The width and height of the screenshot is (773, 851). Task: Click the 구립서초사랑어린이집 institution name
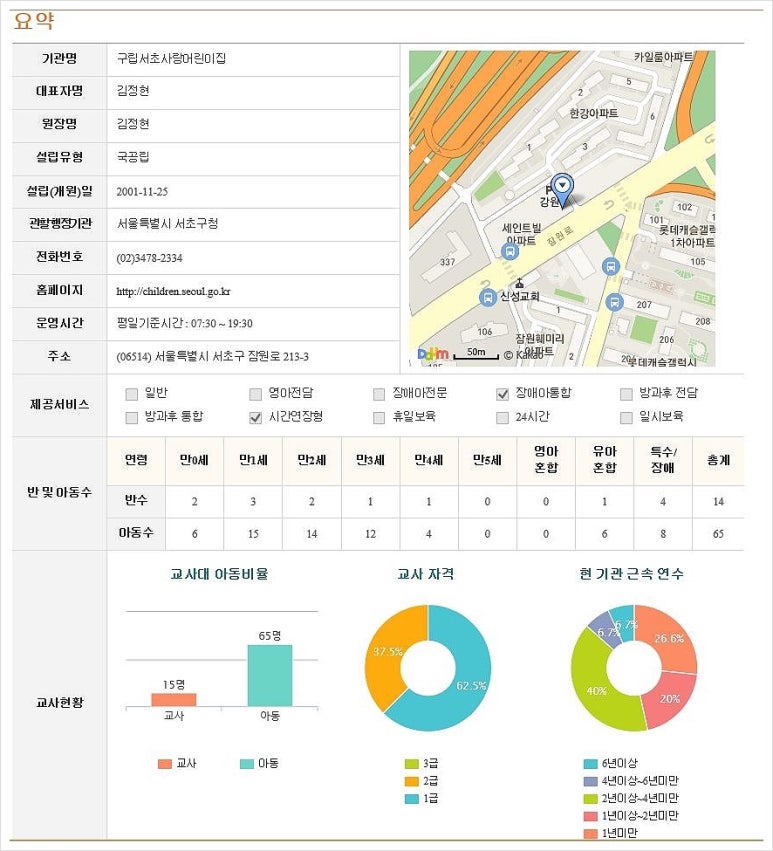click(172, 58)
